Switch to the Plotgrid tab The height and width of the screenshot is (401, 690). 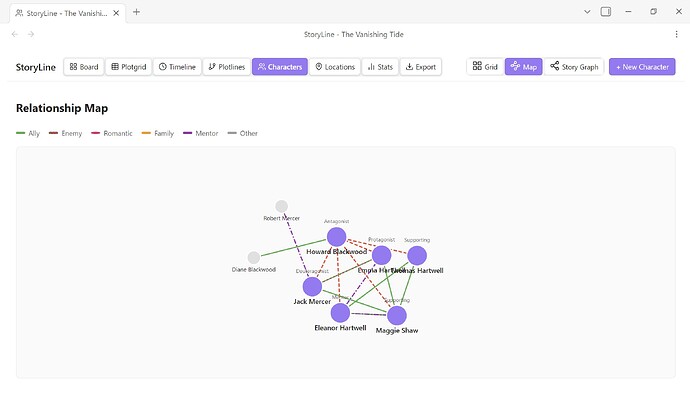pyautogui.click(x=128, y=67)
